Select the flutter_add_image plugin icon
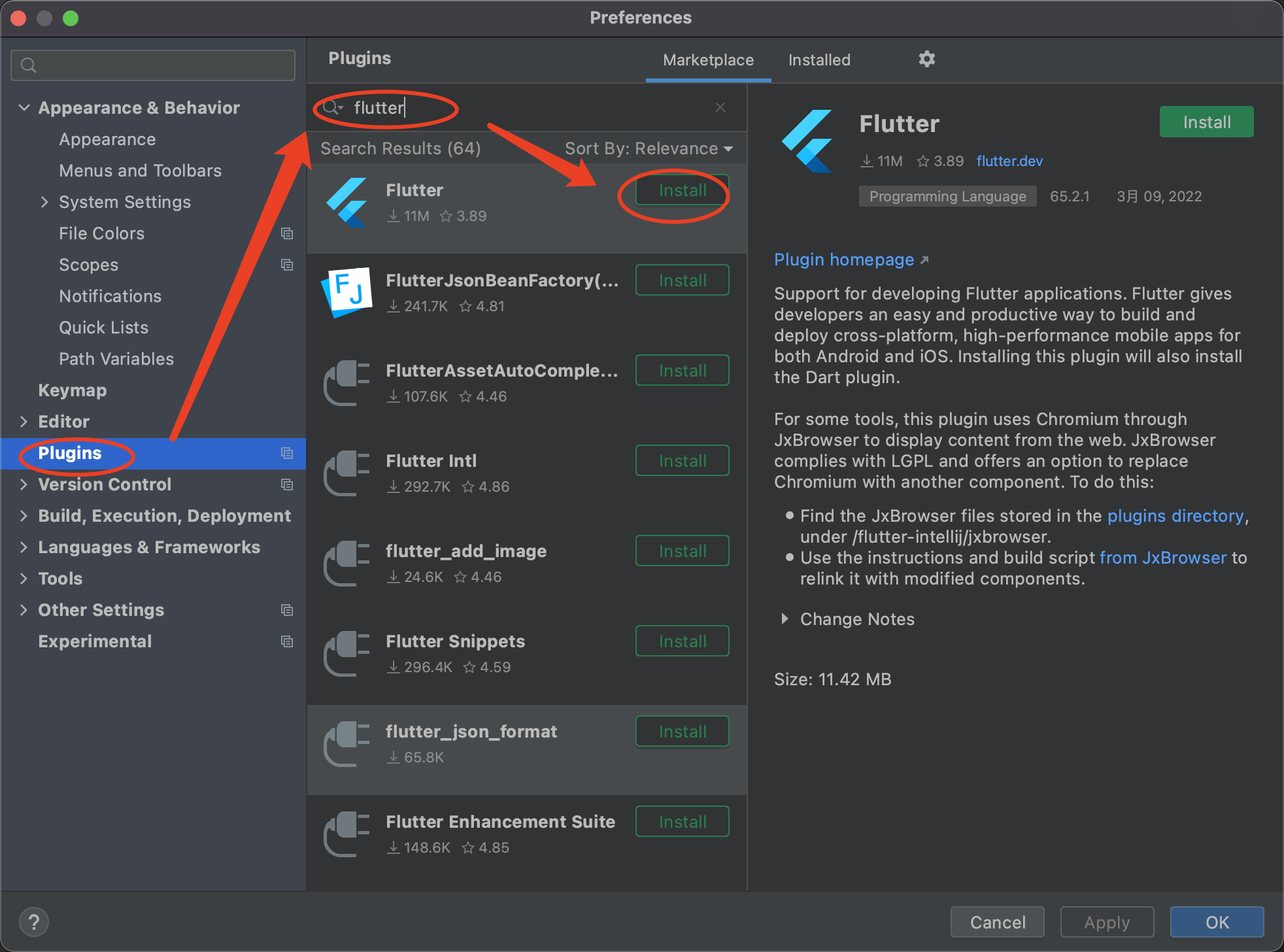Image resolution: width=1284 pixels, height=952 pixels. pos(347,563)
